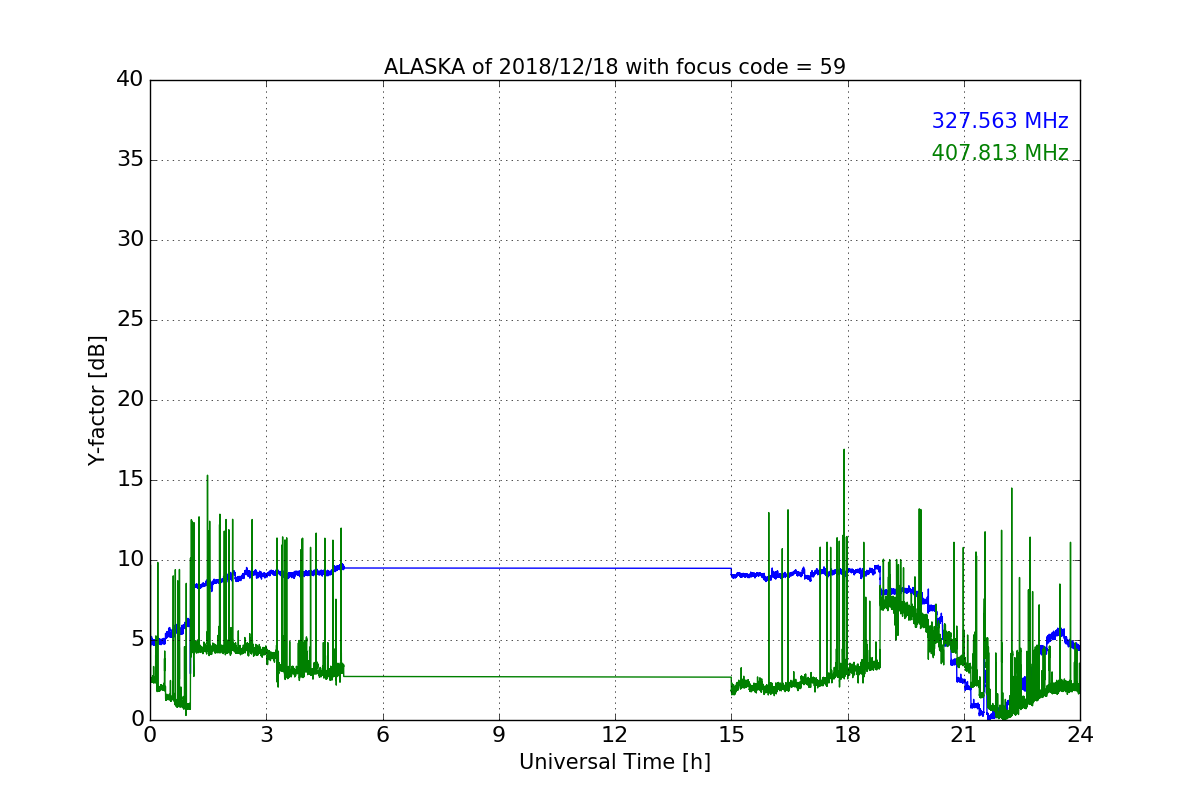This screenshot has width=1200, height=800.
Task: Select the green 407.813 MHz legend label
Action: coord(1000,153)
